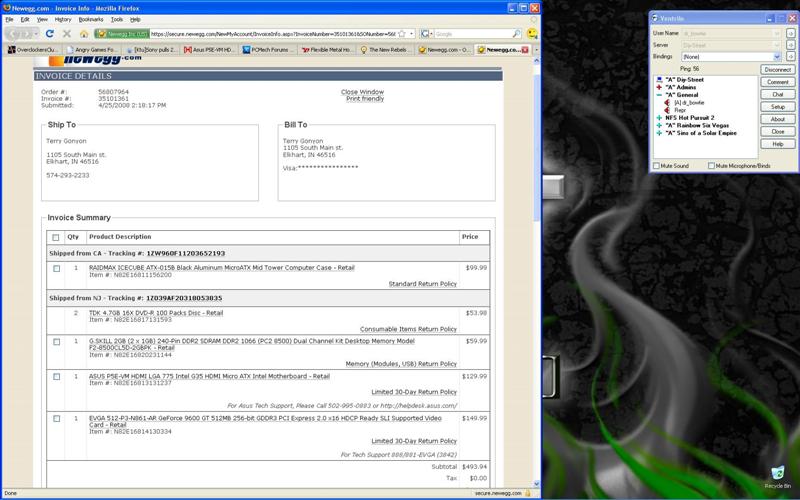Reload the page in Firefox
The width and height of the screenshot is (800, 500).
click(50, 33)
